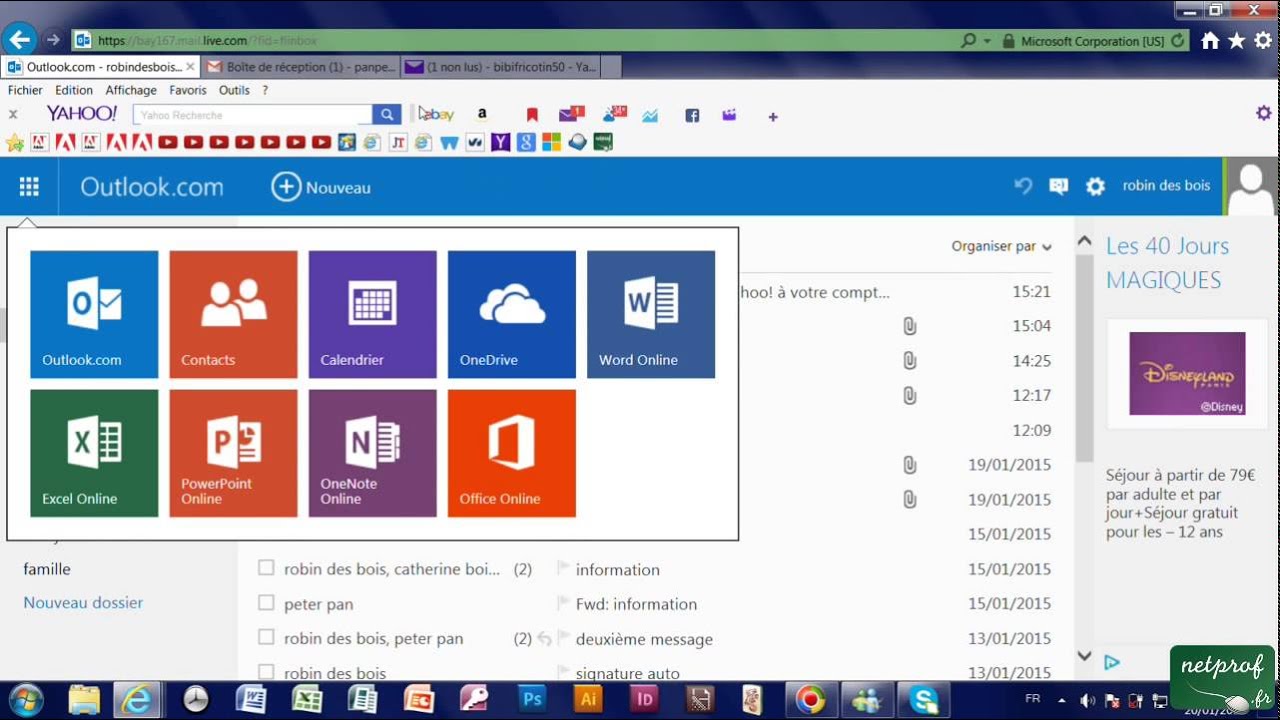Image resolution: width=1280 pixels, height=720 pixels.
Task: Open the Calendrier tile
Action: click(372, 314)
